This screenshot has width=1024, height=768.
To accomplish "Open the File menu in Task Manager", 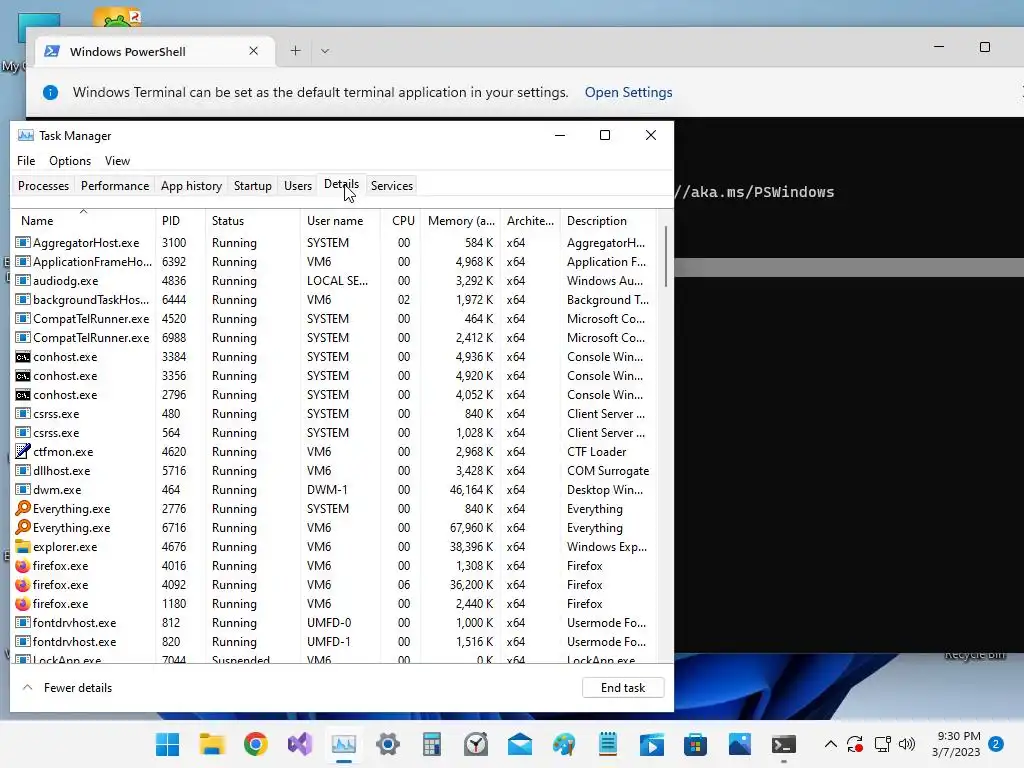I will pos(26,161).
